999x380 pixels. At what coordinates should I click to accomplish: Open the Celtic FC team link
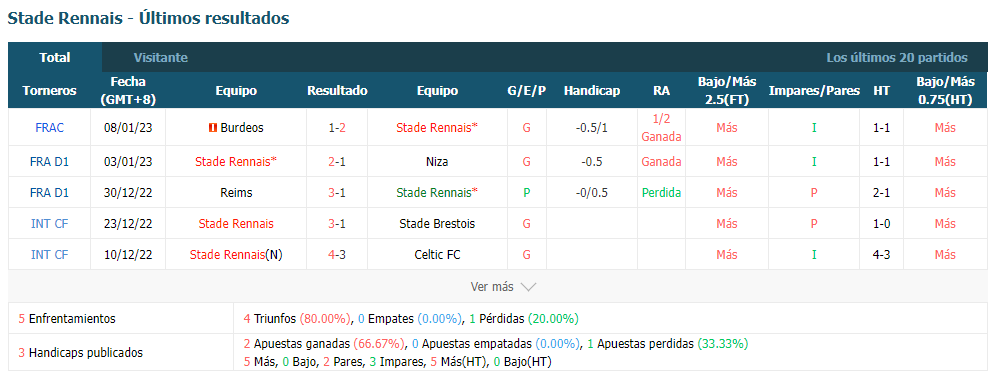tap(437, 255)
